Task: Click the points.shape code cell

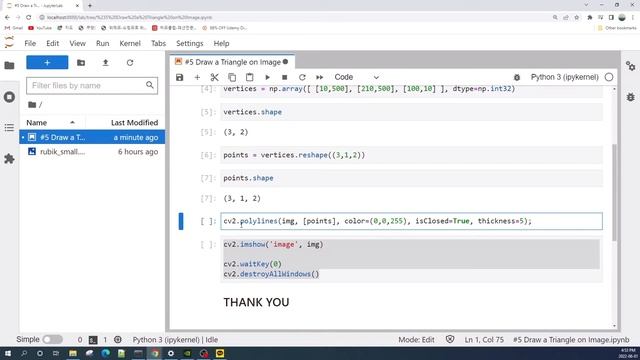Action: (411, 178)
